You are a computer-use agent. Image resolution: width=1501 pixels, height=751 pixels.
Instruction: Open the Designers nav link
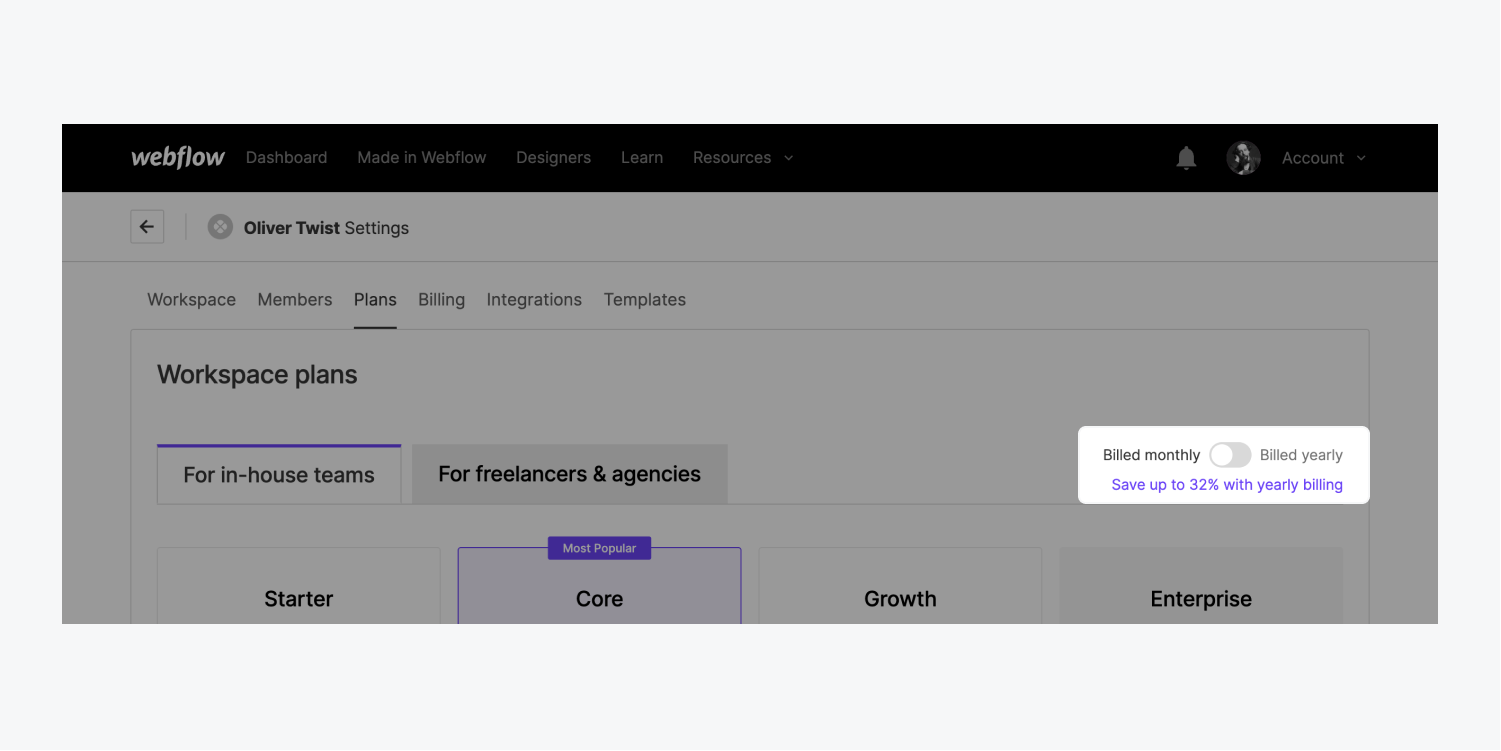point(553,157)
